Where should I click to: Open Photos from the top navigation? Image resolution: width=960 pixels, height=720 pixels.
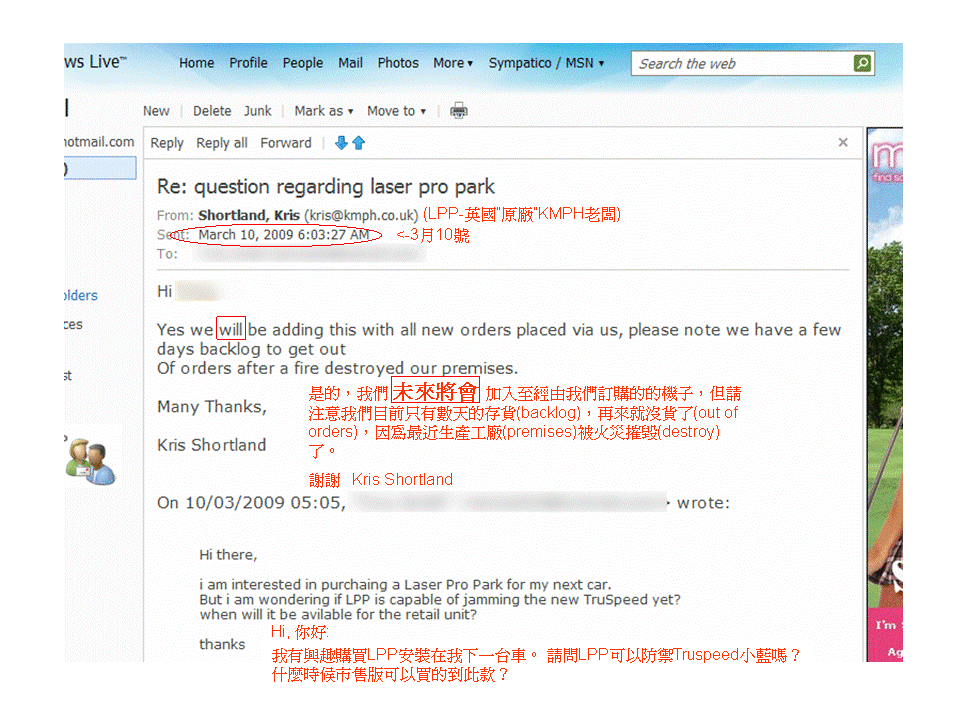click(398, 63)
